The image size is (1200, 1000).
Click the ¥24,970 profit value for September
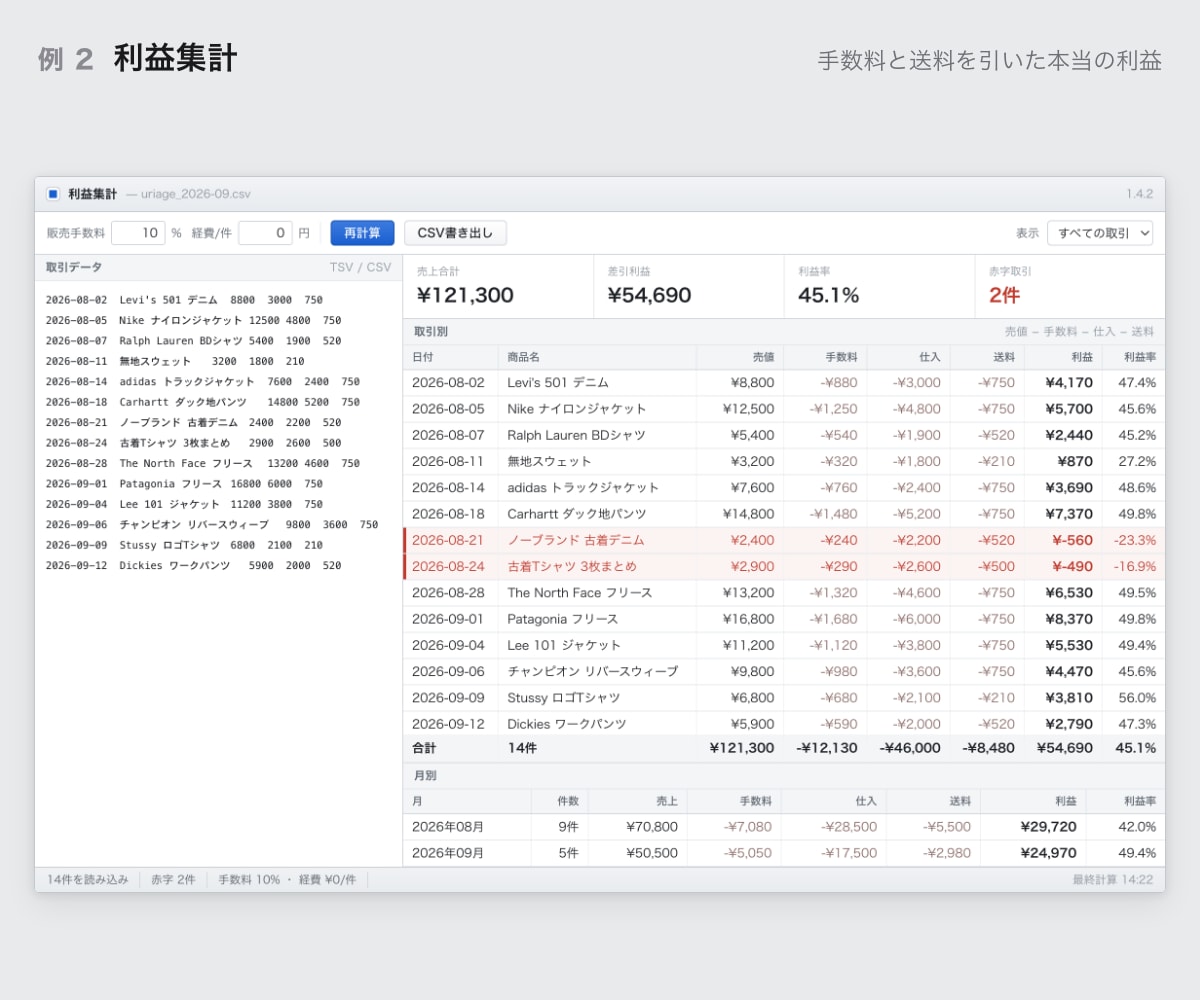(1048, 853)
